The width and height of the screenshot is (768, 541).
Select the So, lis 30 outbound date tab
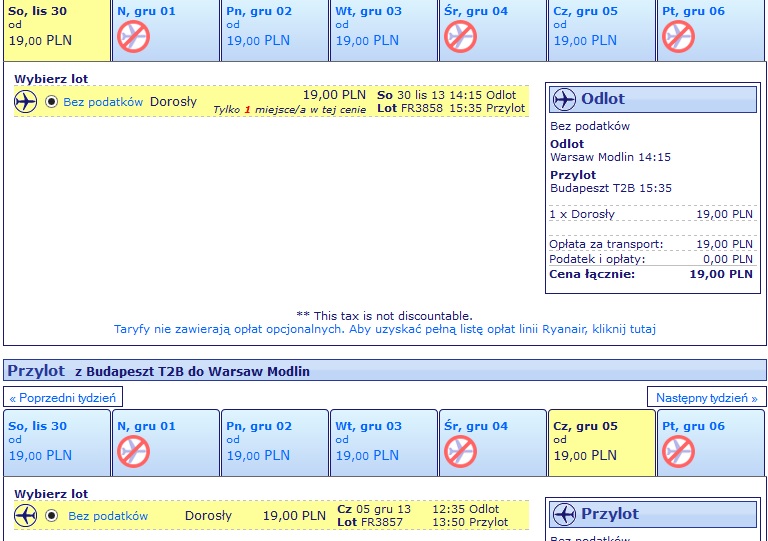(57, 30)
